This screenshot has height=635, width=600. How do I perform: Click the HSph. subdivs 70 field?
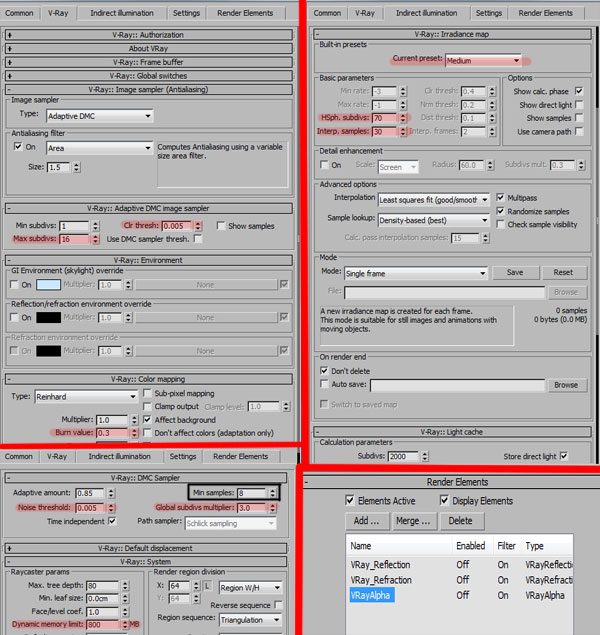(x=385, y=118)
